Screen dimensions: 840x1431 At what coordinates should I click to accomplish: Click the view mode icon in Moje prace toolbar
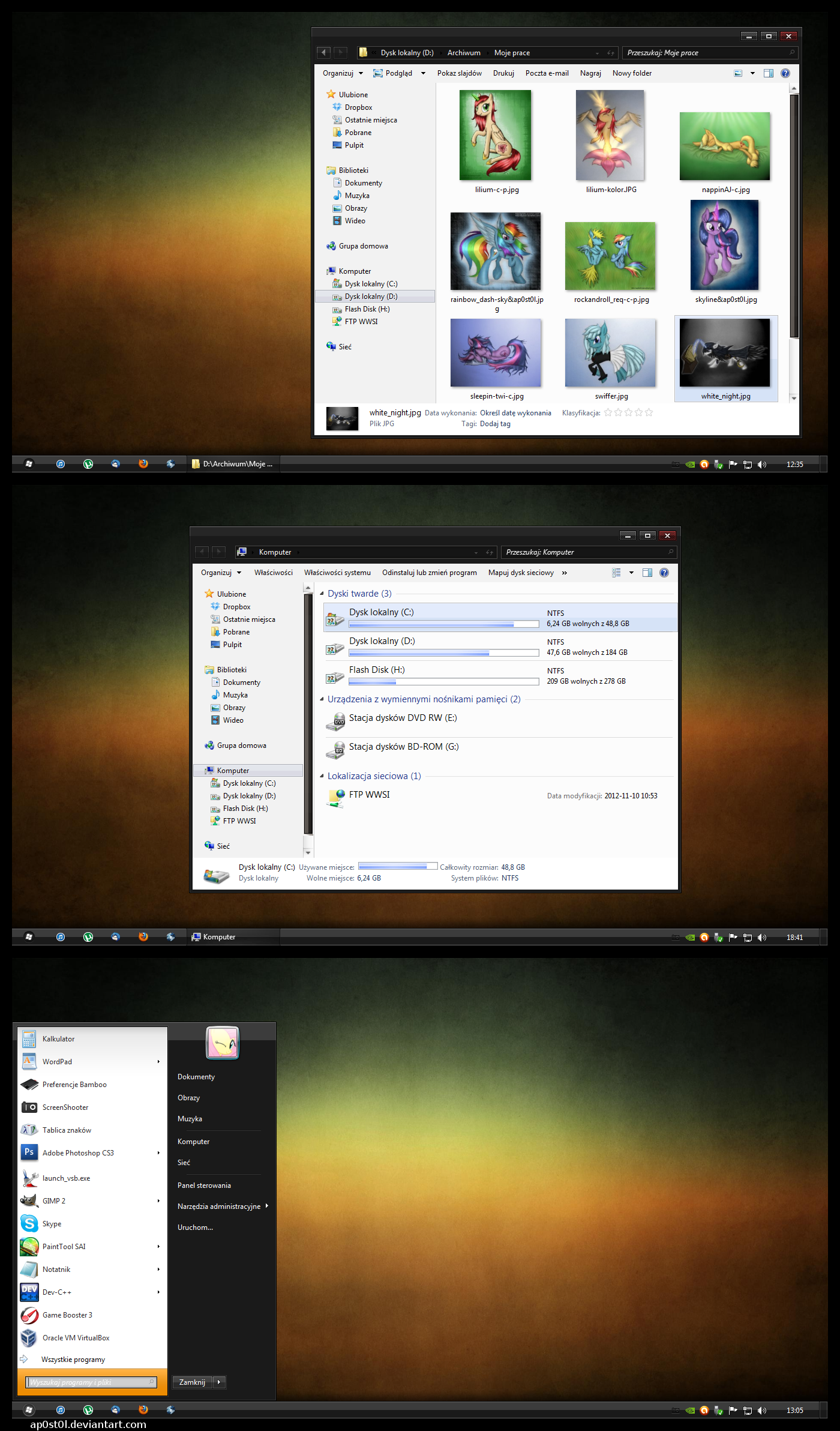(738, 73)
